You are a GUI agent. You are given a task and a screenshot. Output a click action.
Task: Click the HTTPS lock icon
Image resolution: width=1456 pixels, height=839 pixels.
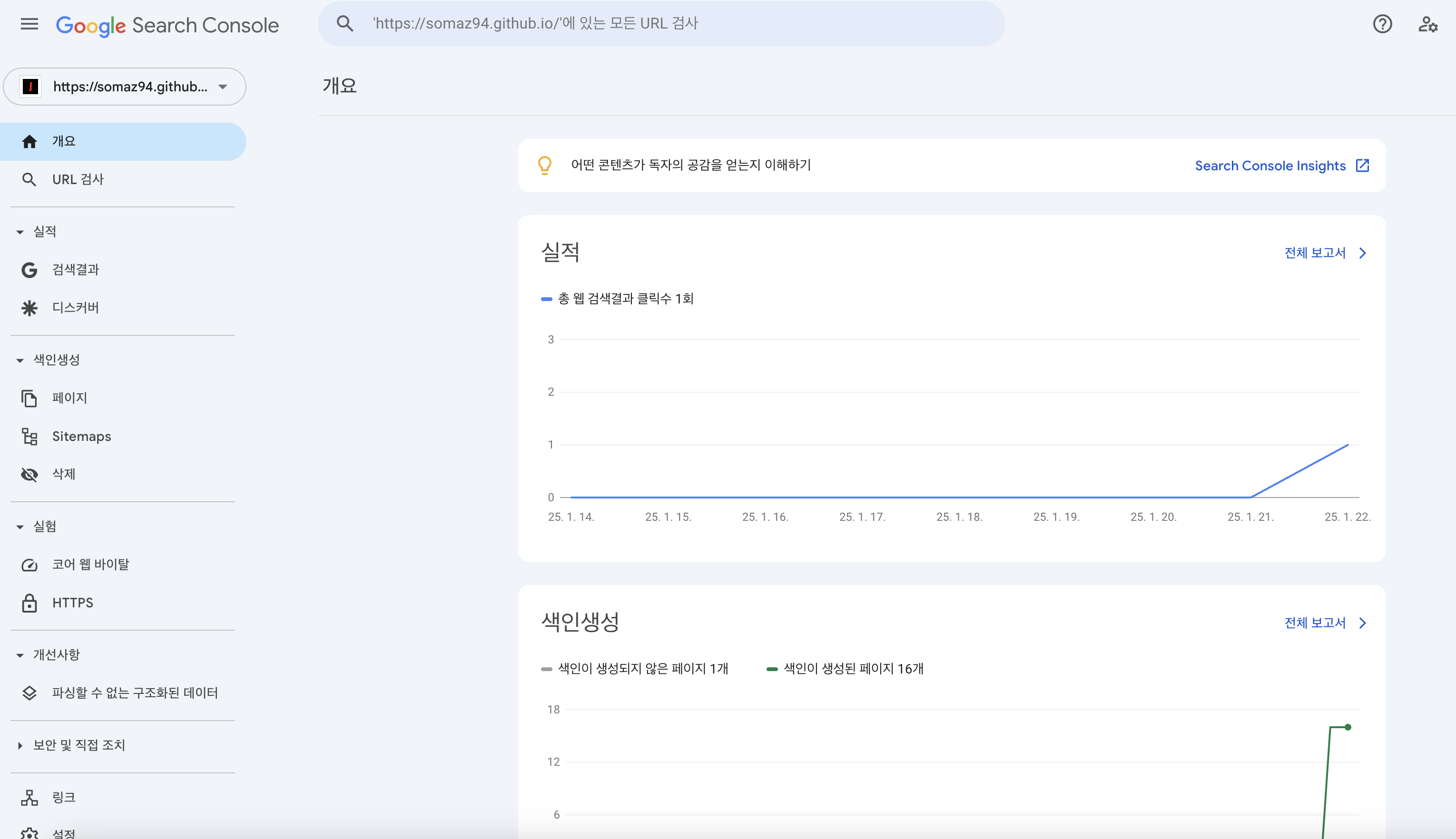click(x=30, y=603)
